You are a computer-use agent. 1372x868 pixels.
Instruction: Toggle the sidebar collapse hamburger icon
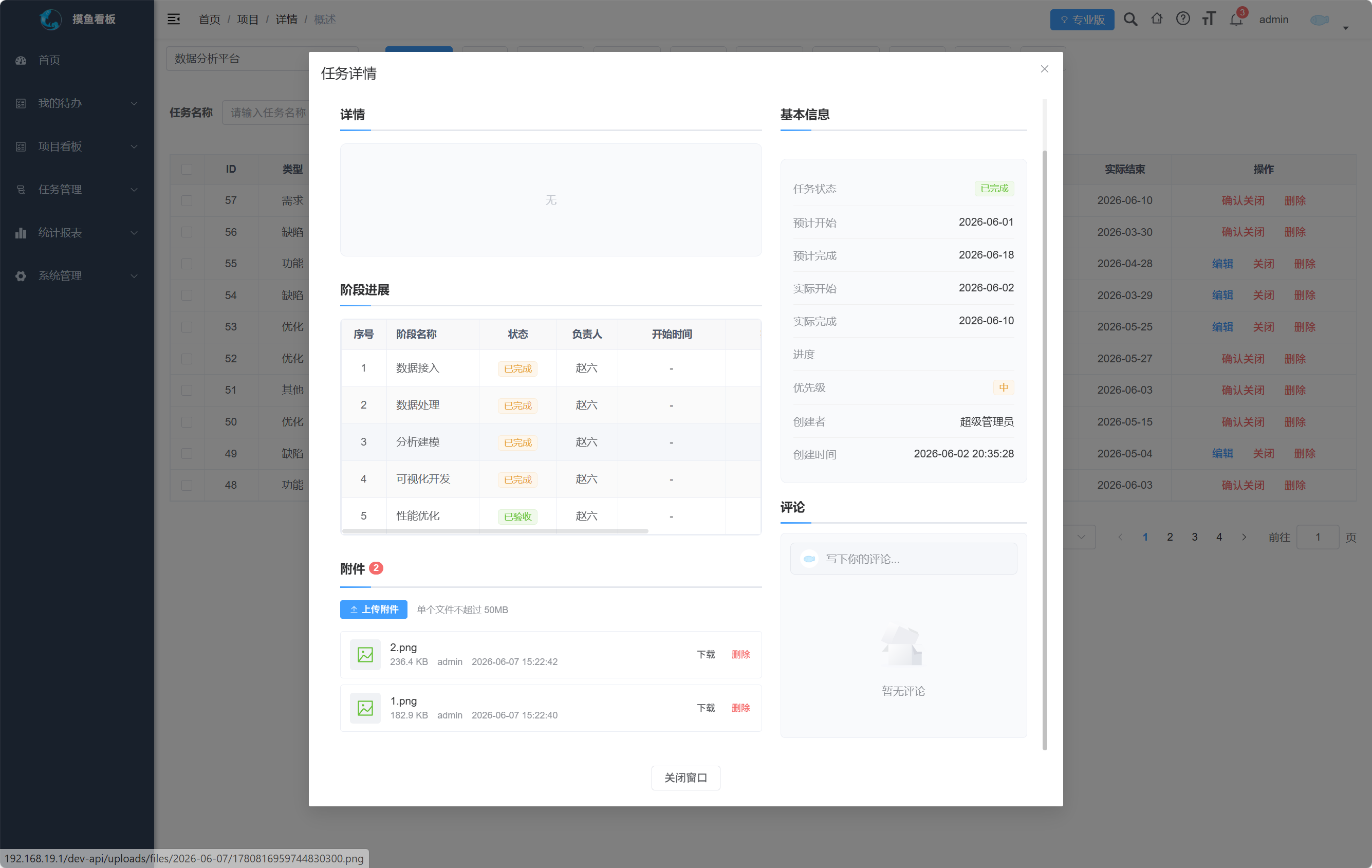click(174, 20)
